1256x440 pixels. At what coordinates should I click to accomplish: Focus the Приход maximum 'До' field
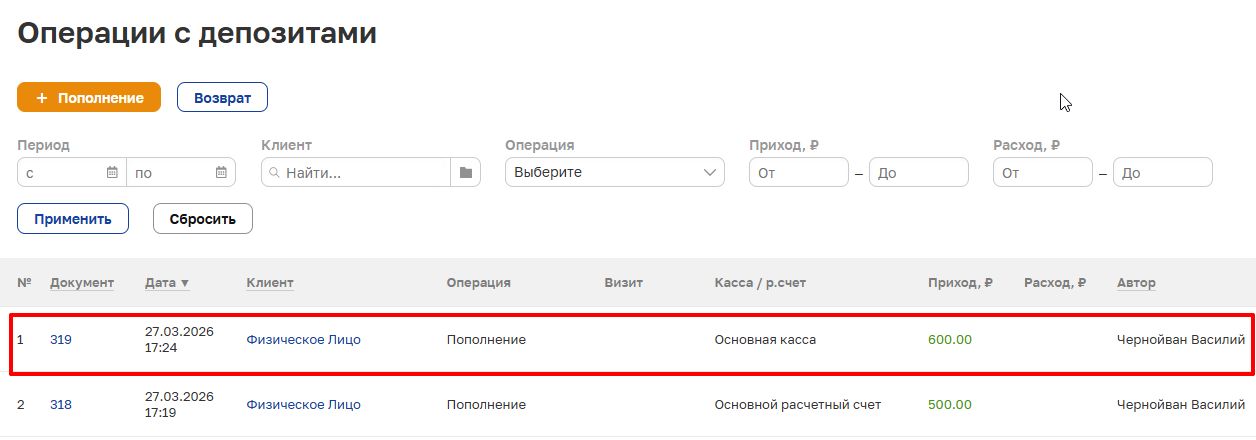coord(918,173)
